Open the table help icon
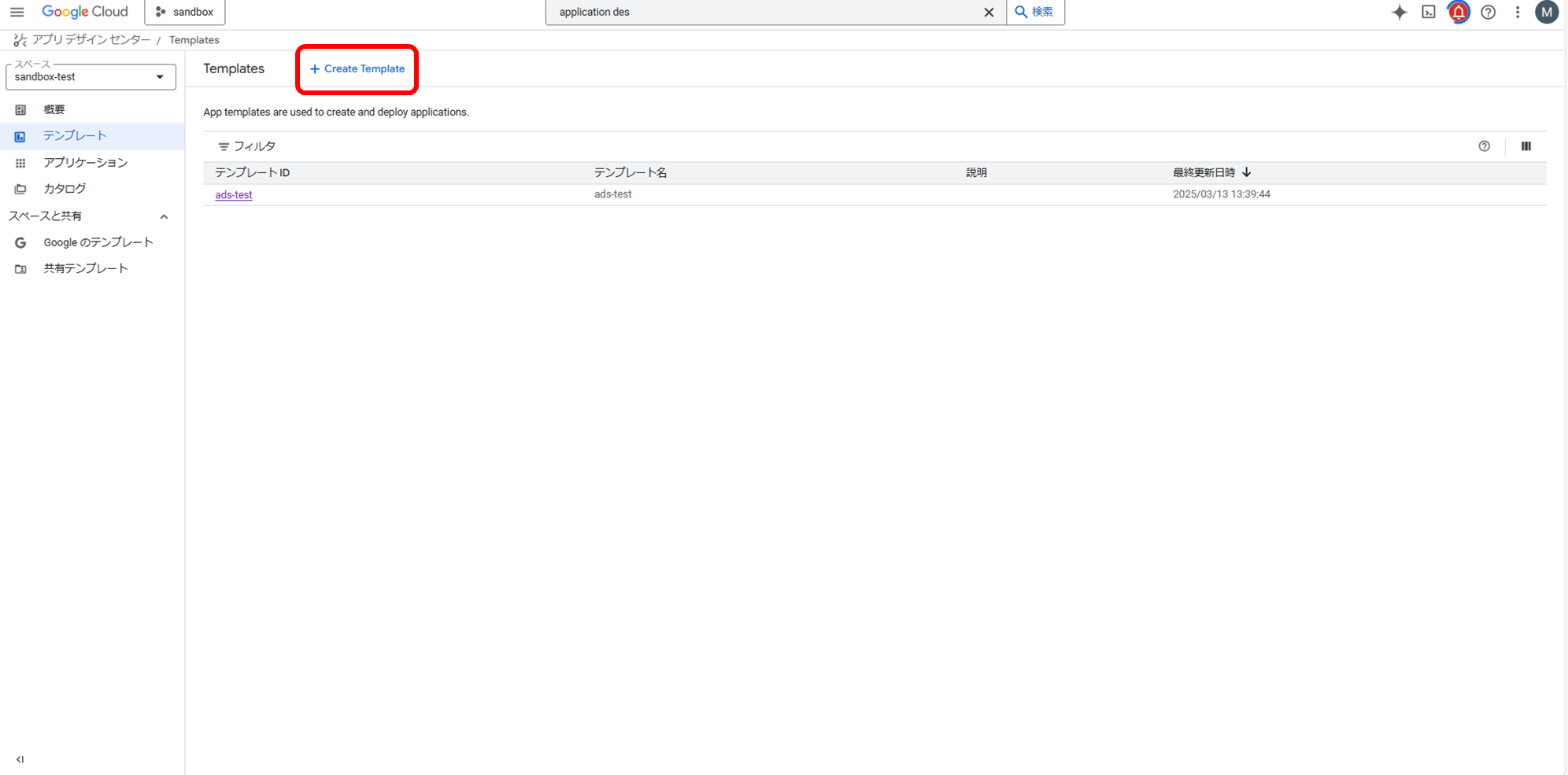 [x=1484, y=146]
